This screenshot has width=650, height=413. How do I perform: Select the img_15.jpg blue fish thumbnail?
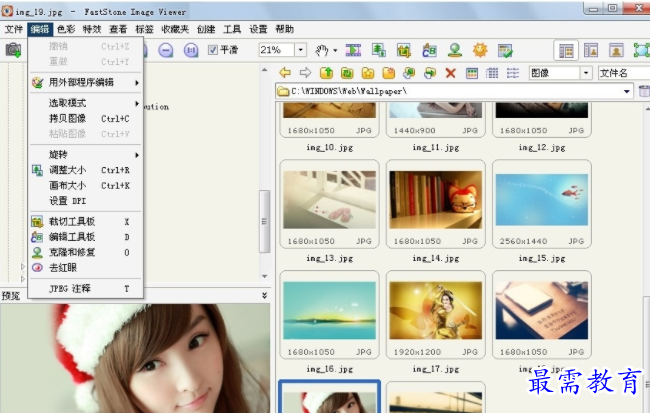click(x=542, y=204)
